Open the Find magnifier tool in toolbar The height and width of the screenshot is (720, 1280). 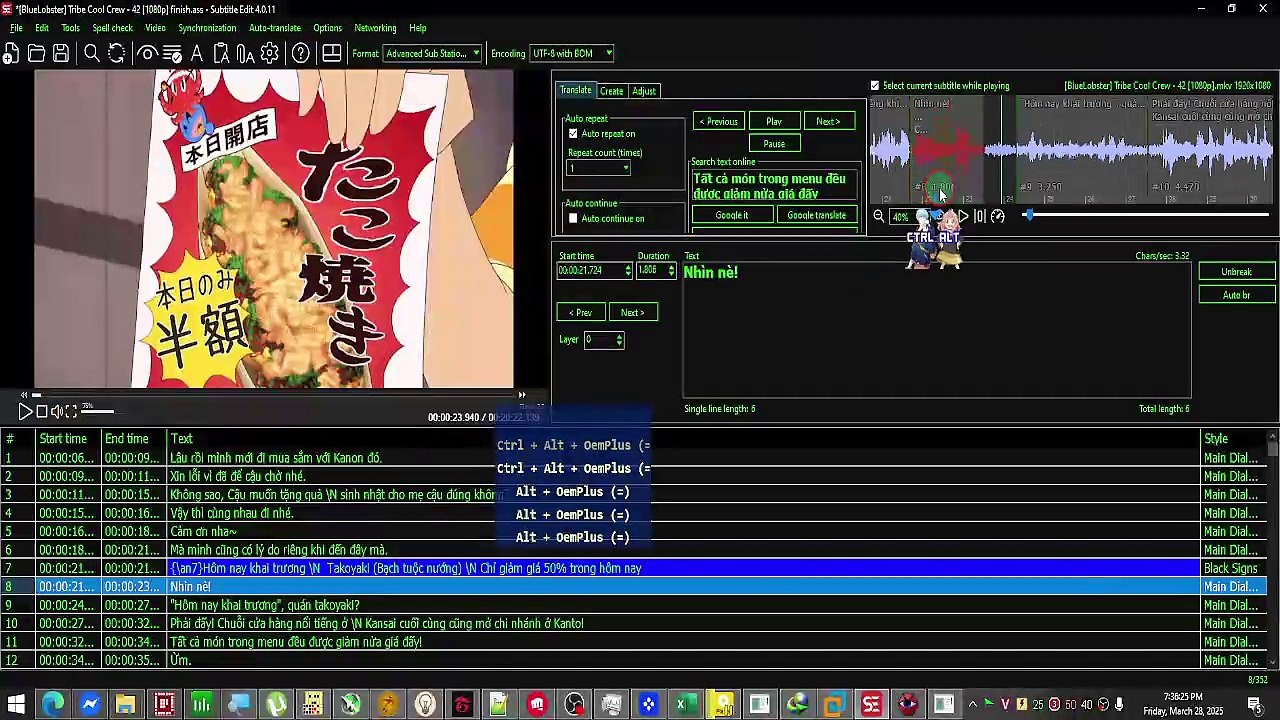click(x=92, y=54)
